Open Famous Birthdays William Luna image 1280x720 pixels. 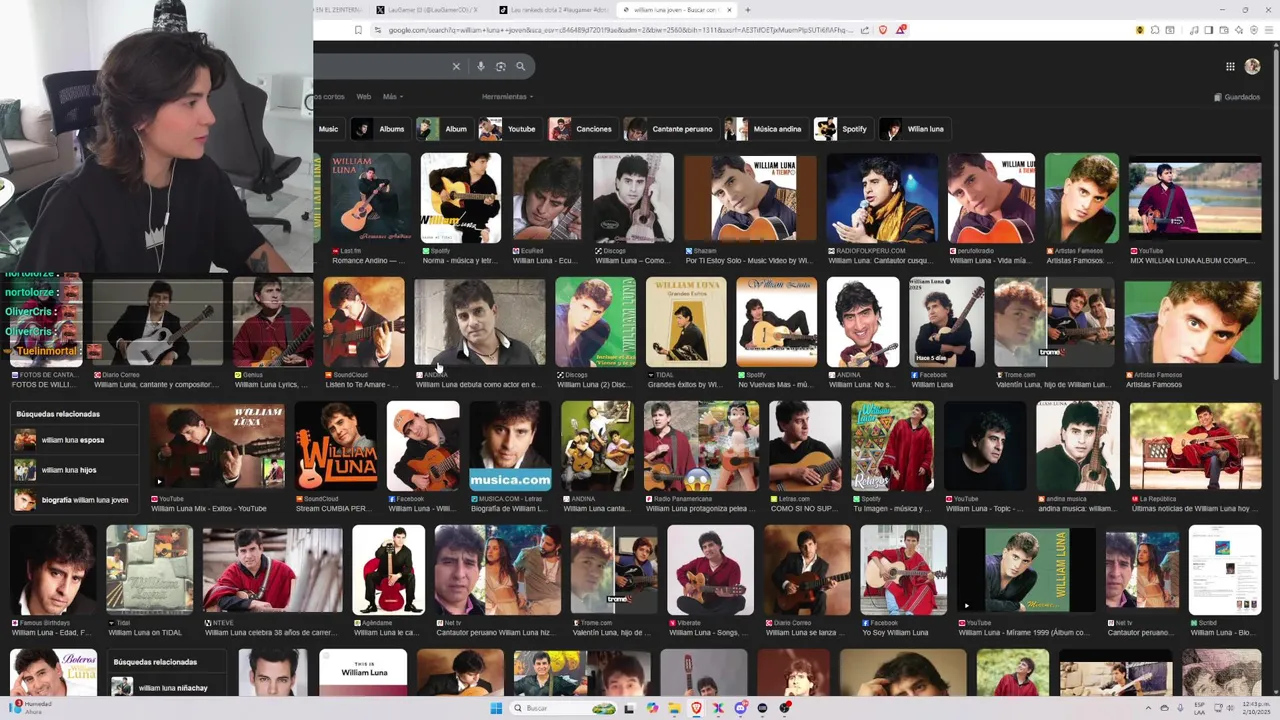pyautogui.click(x=53, y=570)
